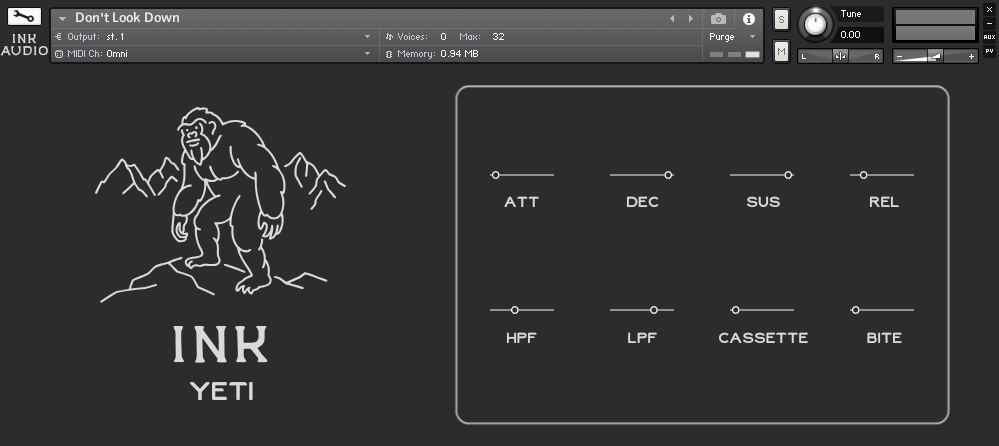The width and height of the screenshot is (999, 446).
Task: Click the Yeti logo illustration
Action: click(220, 200)
